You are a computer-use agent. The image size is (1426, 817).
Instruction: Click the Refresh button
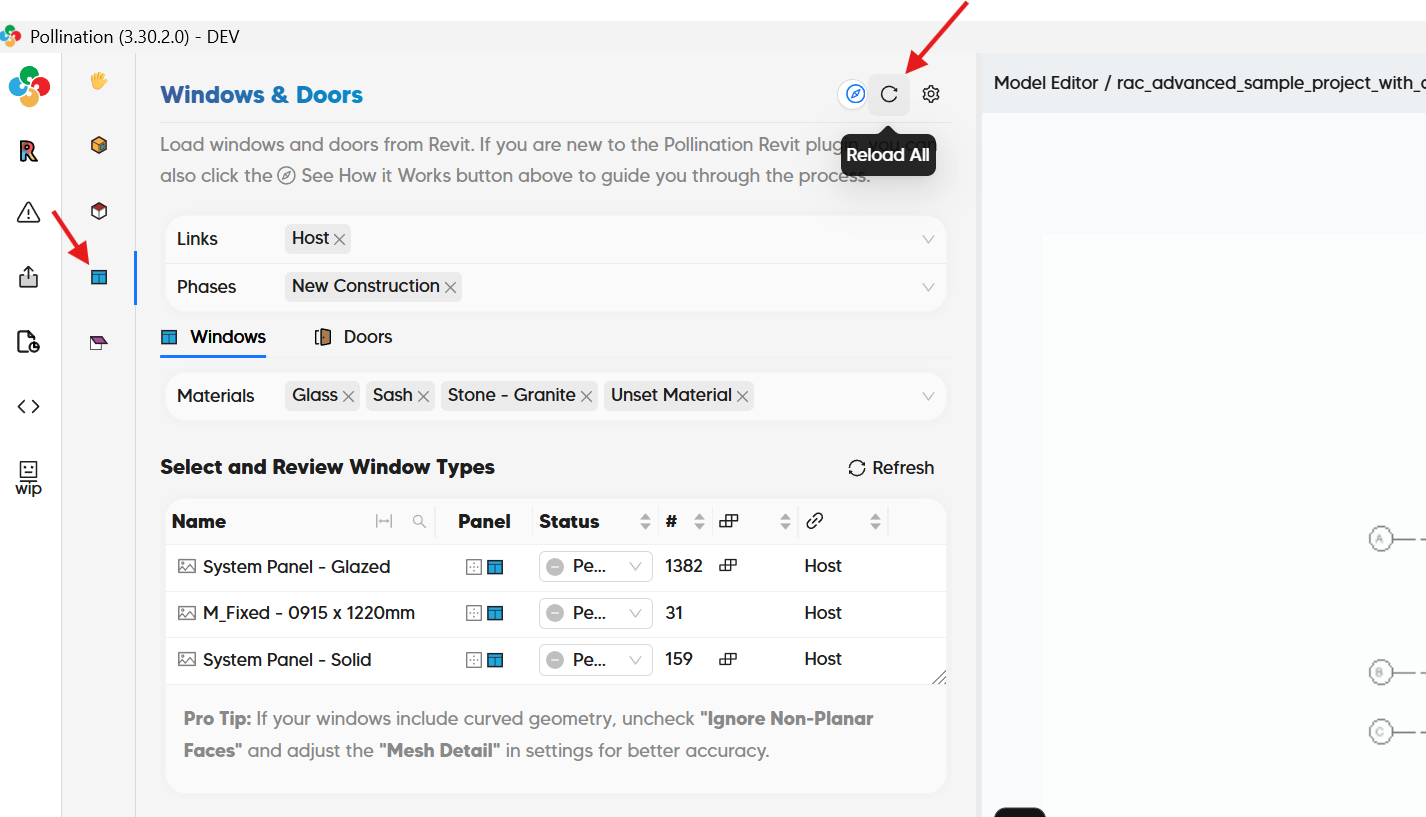tap(891, 468)
